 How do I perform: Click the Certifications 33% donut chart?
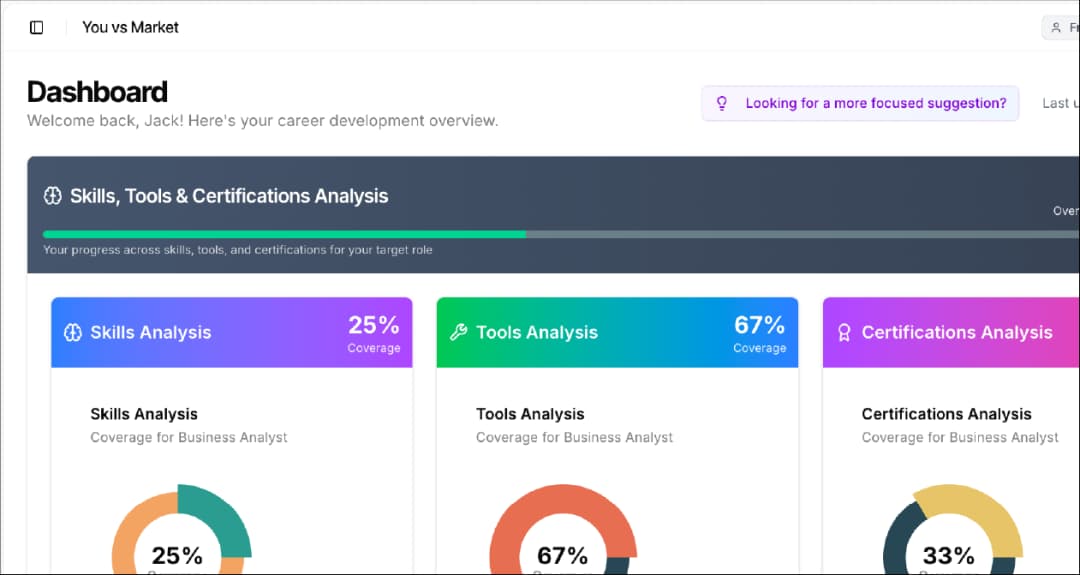tap(953, 530)
